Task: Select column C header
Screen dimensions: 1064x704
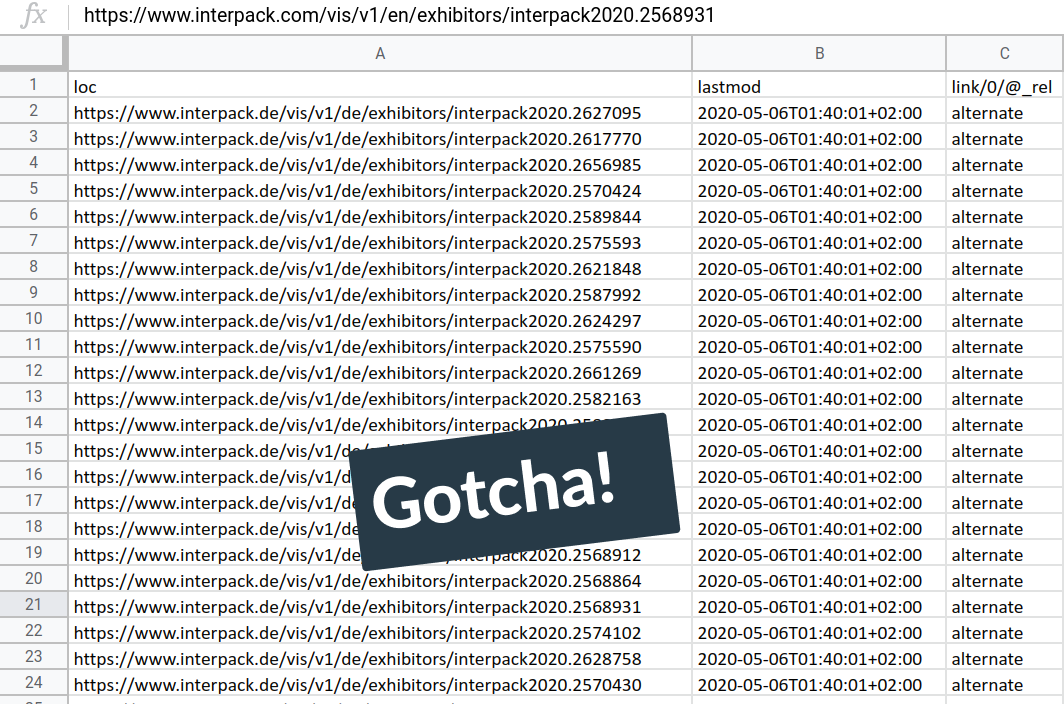Action: [x=1005, y=54]
